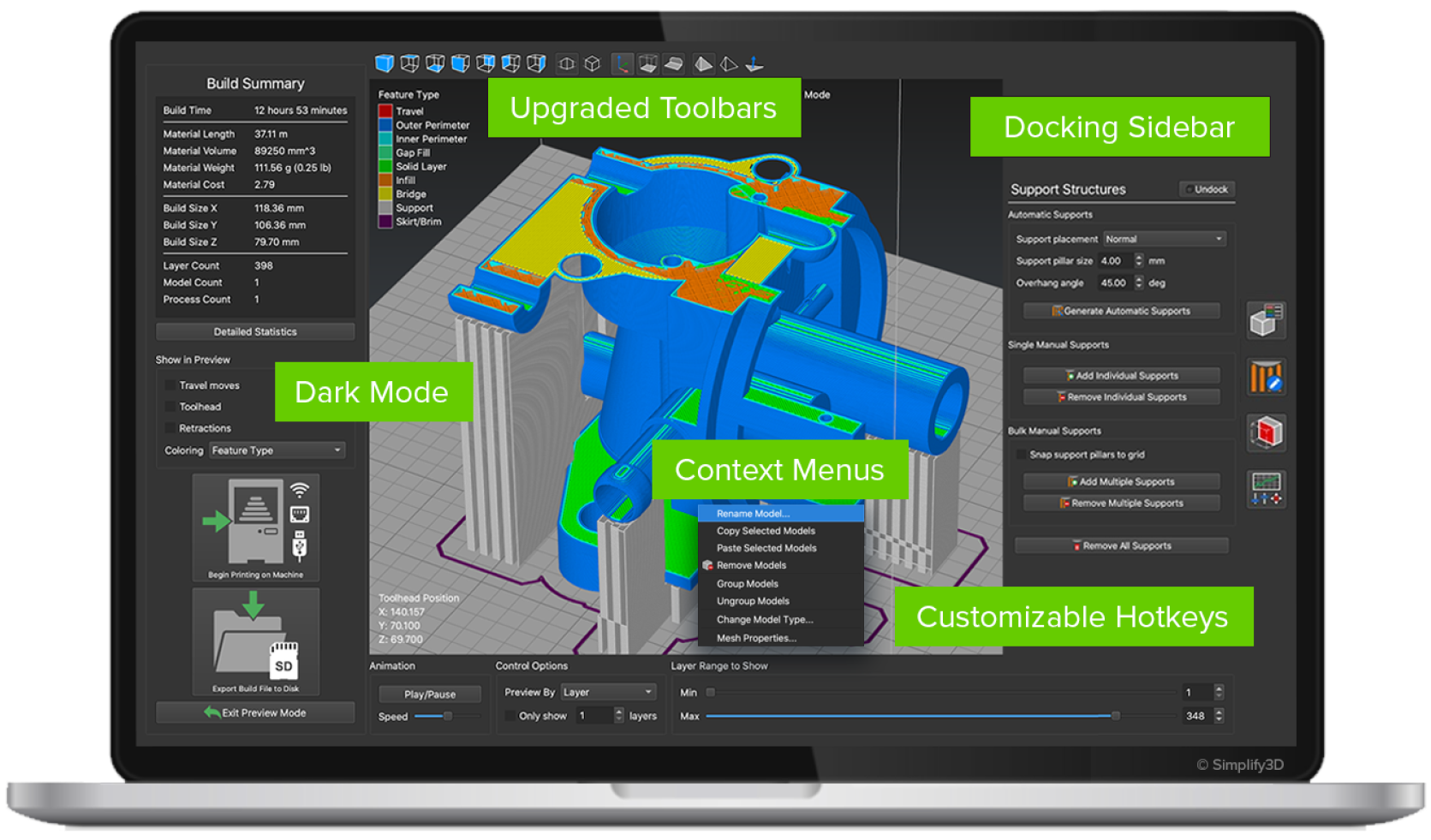Open the graph with arrows sidebar icon
The height and width of the screenshot is (840, 1431).
point(1266,488)
